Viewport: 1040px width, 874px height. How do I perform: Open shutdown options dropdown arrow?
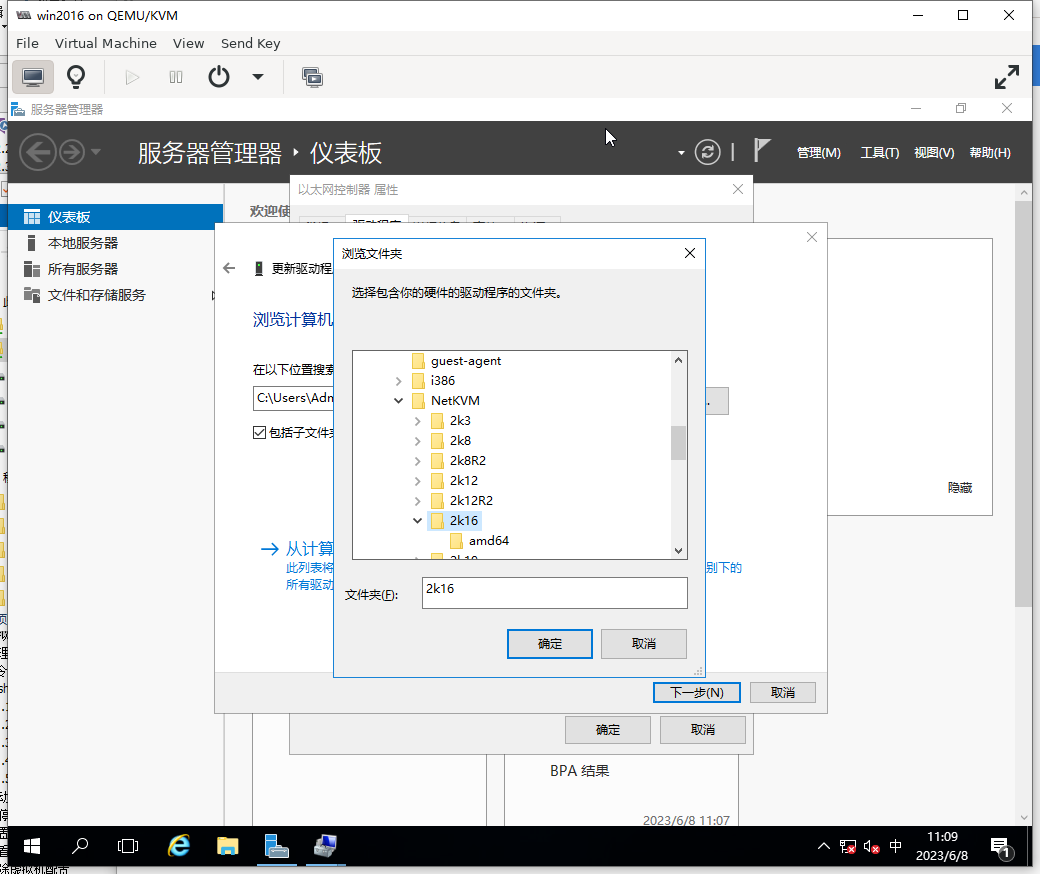tap(258, 77)
